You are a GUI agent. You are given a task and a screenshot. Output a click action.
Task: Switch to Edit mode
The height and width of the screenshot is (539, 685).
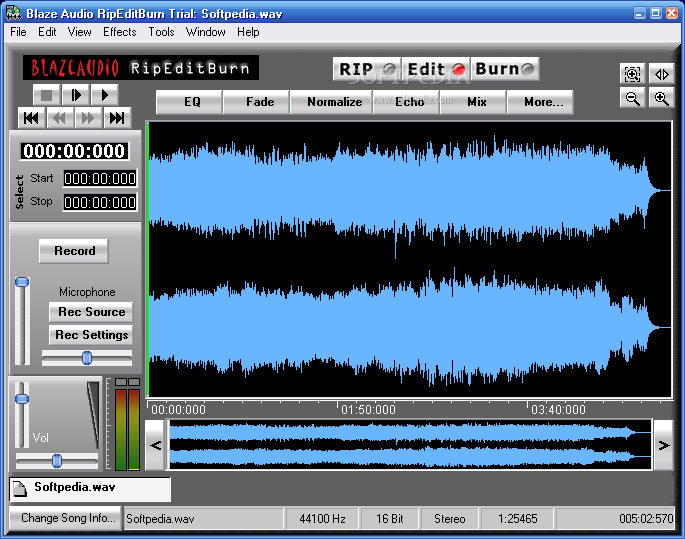pyautogui.click(x=436, y=69)
